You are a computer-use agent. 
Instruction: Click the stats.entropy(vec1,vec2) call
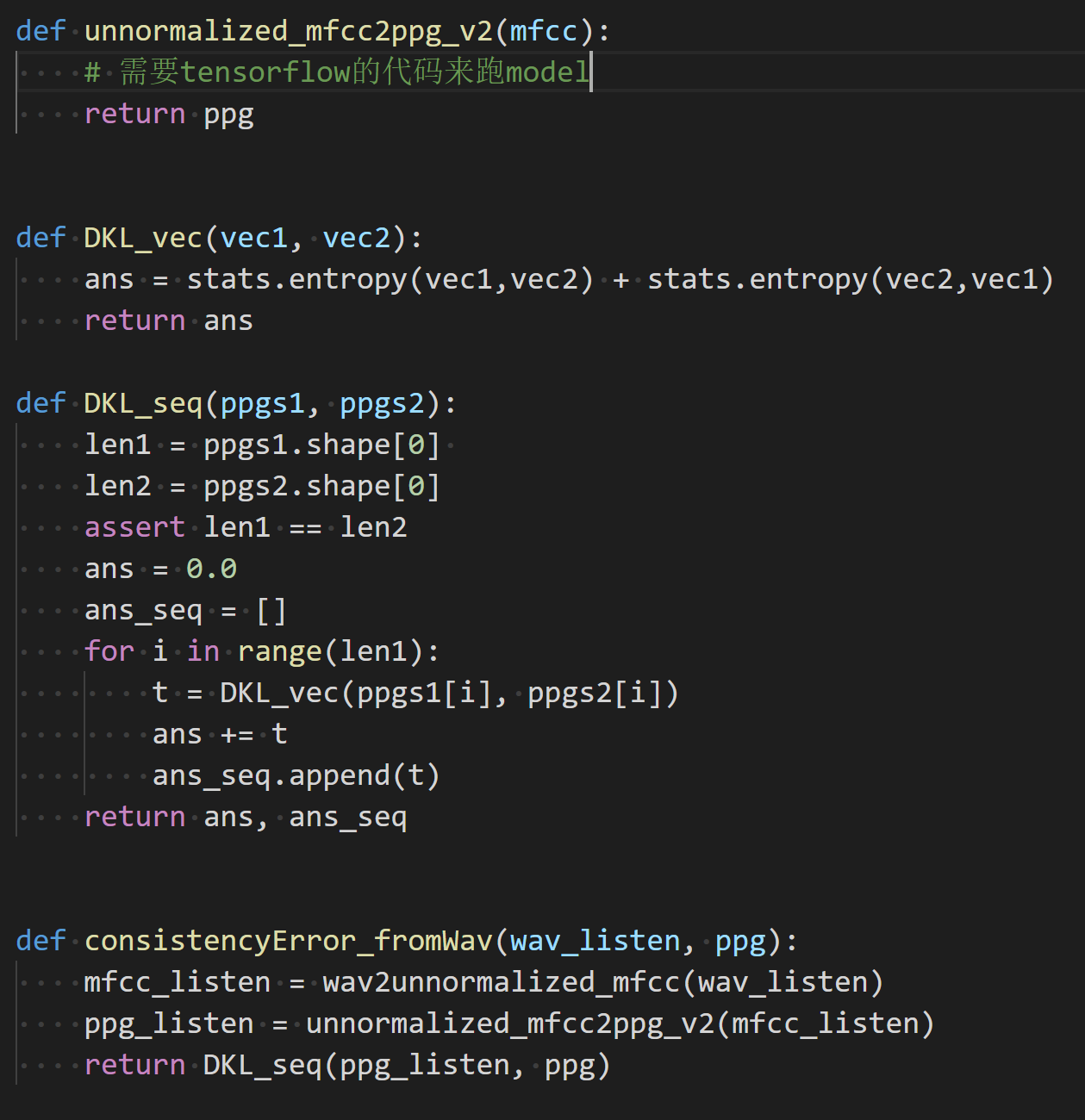click(x=388, y=278)
